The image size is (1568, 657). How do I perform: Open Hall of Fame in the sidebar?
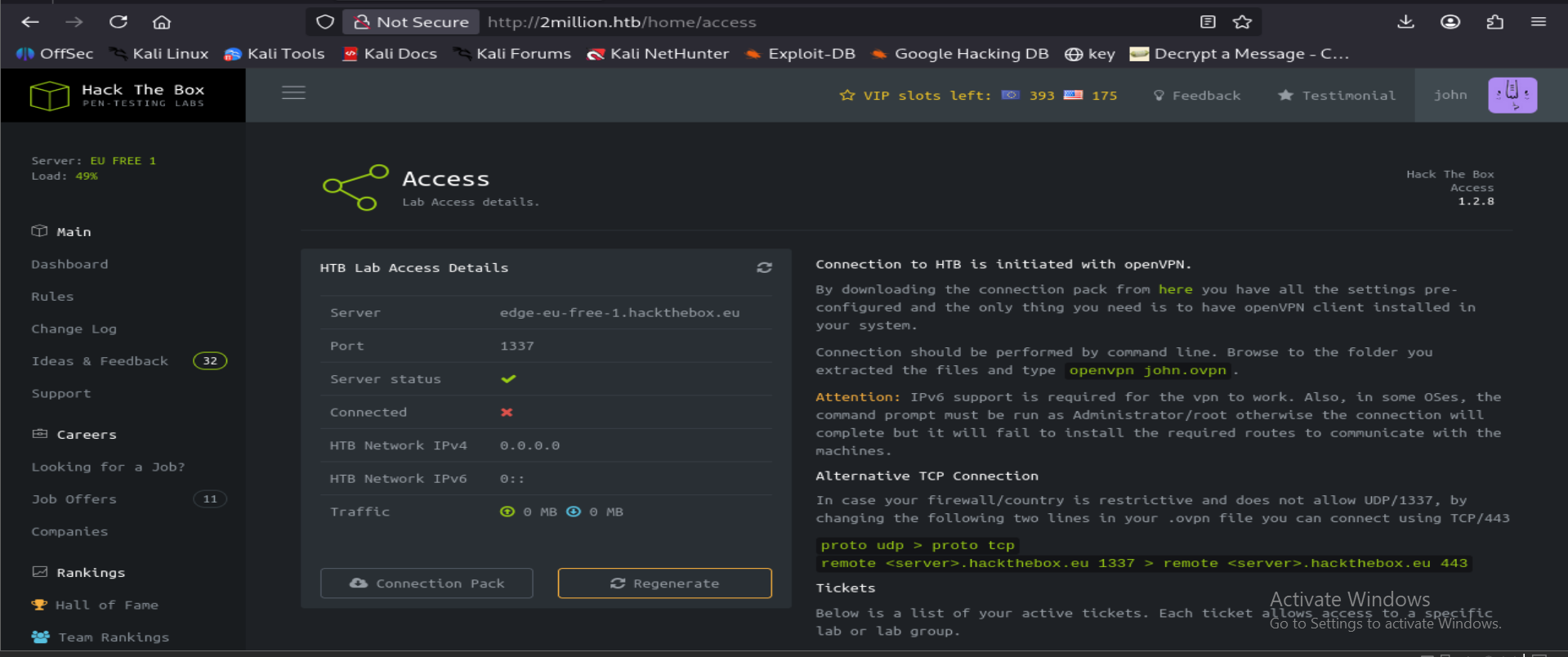pos(95,605)
